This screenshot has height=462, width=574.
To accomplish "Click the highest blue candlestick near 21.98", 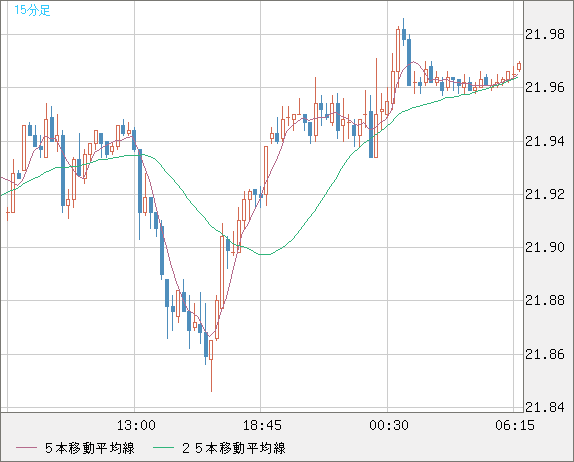I will (x=403, y=33).
